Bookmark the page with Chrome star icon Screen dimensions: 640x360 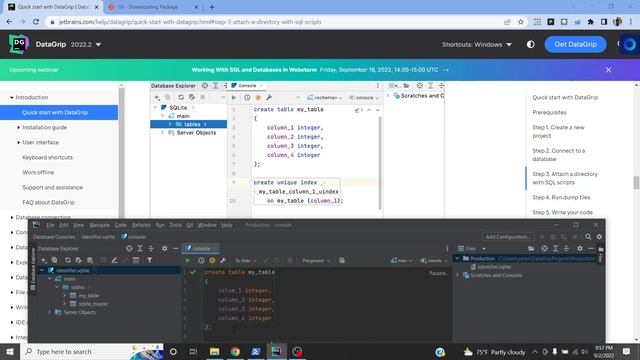coord(521,22)
